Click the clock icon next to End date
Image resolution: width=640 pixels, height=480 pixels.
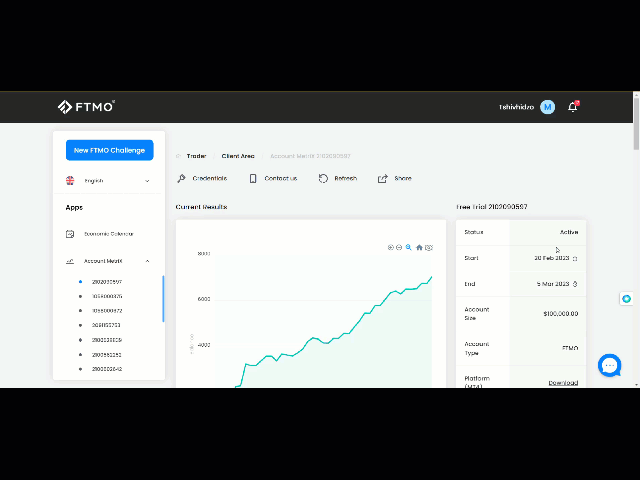[575, 284]
